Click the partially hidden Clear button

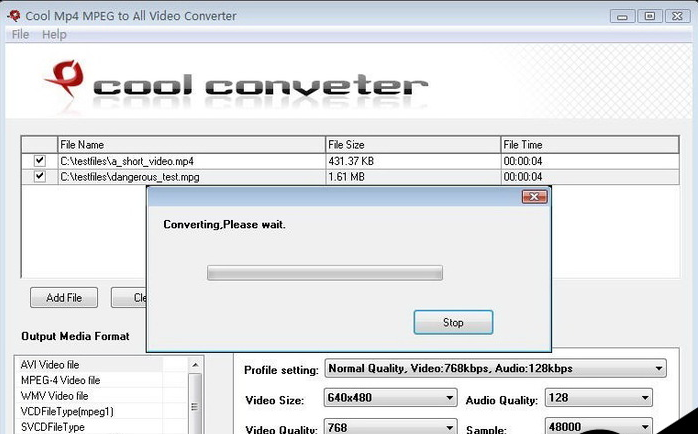pos(129,298)
